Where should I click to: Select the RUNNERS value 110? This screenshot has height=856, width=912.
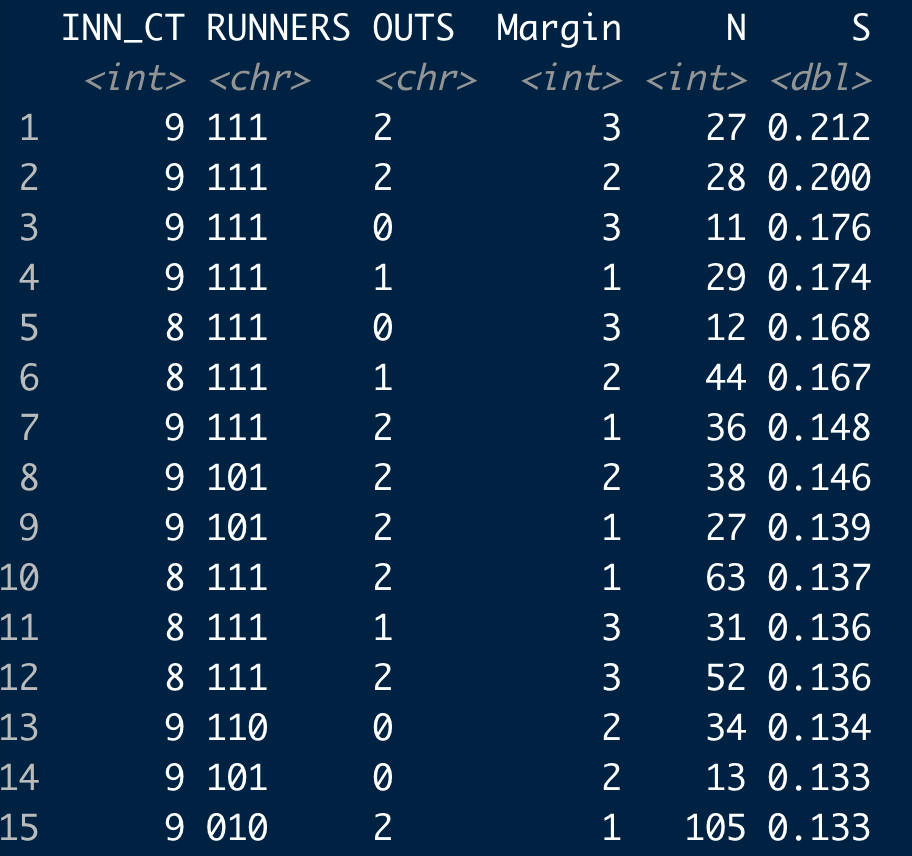coord(237,728)
